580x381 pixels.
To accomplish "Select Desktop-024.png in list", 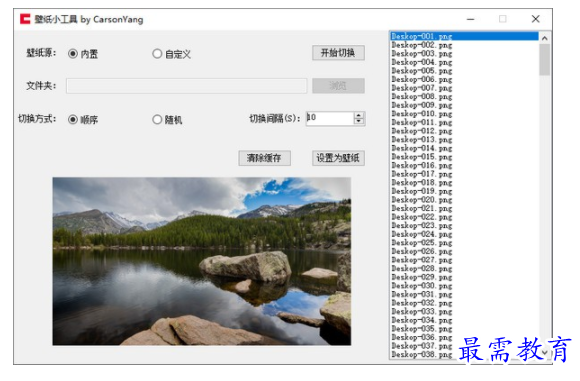I will point(422,234).
